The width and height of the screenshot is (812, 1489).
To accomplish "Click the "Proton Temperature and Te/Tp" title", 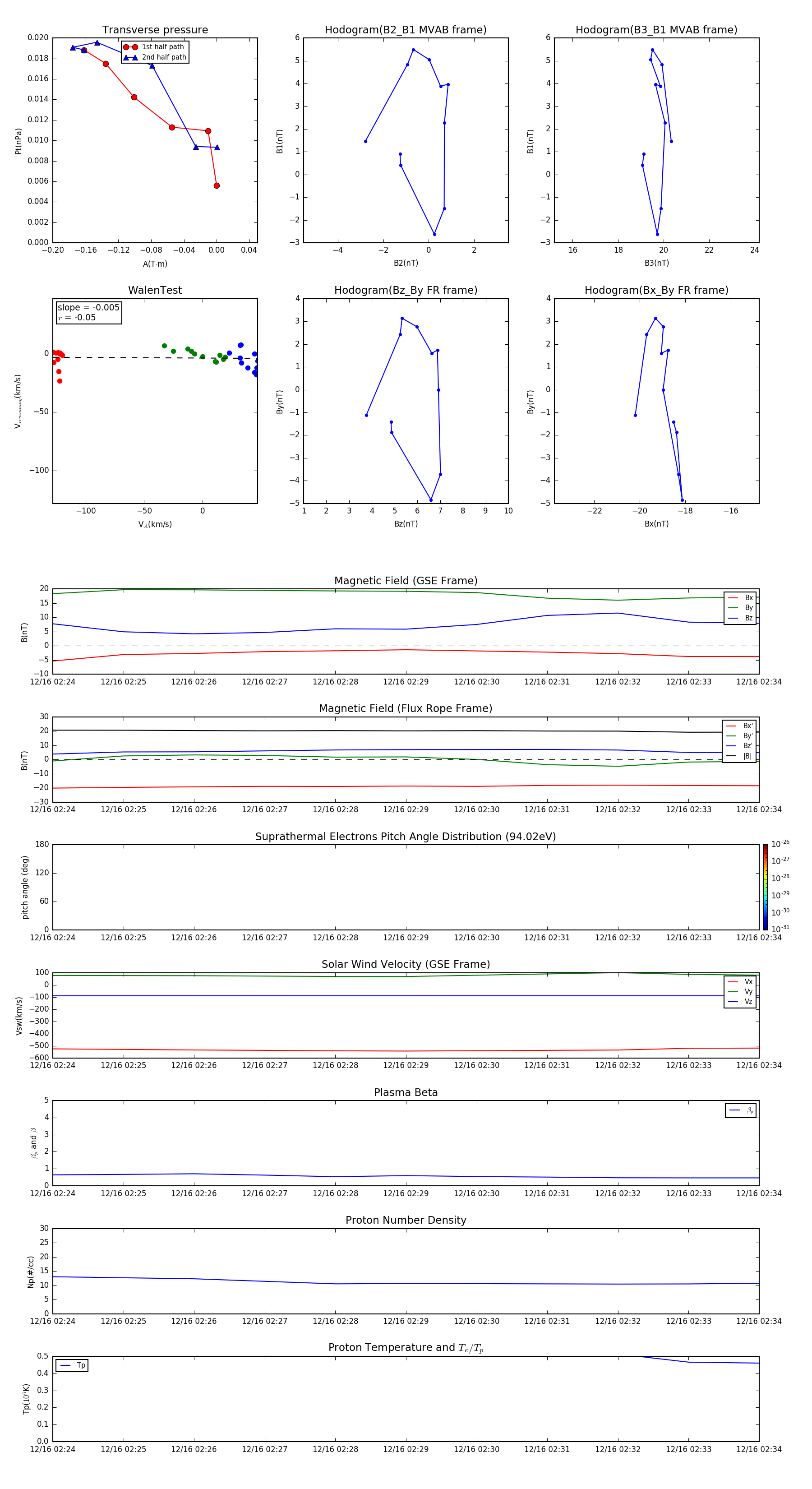I will click(406, 1348).
